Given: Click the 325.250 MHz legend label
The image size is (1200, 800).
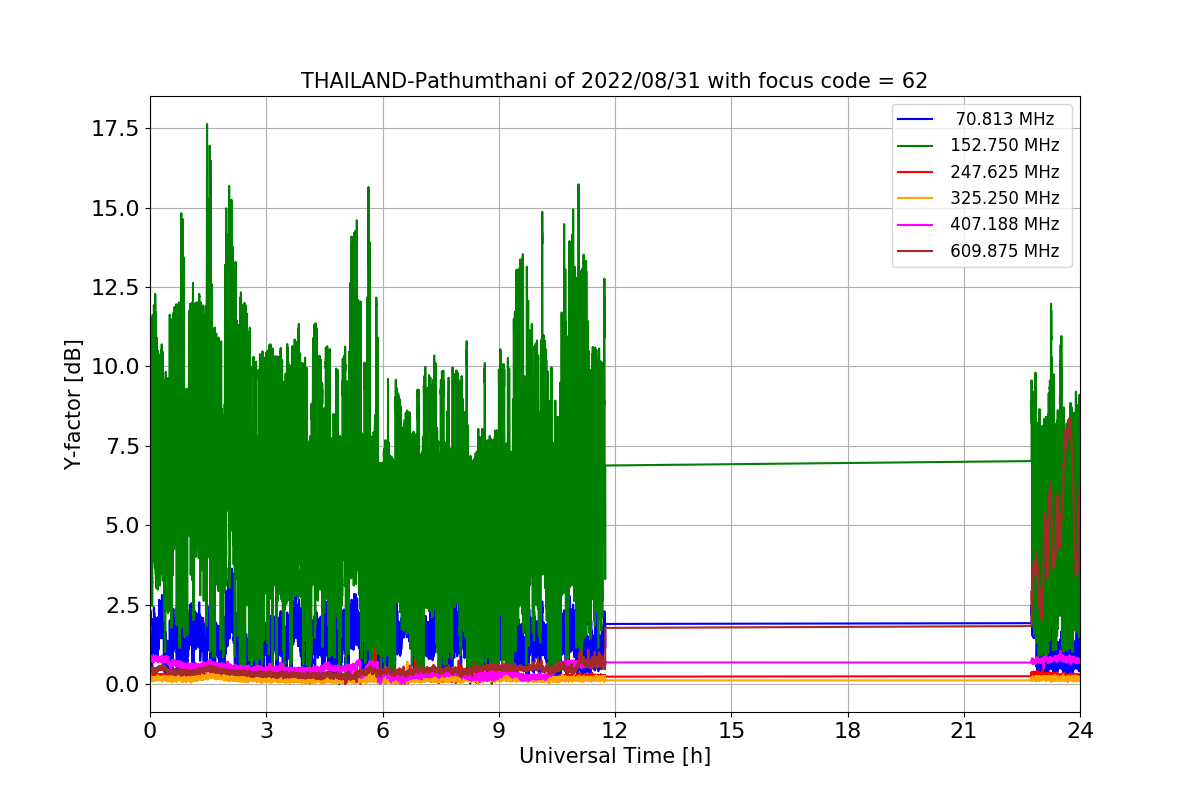Looking at the screenshot, I should tap(1005, 198).
